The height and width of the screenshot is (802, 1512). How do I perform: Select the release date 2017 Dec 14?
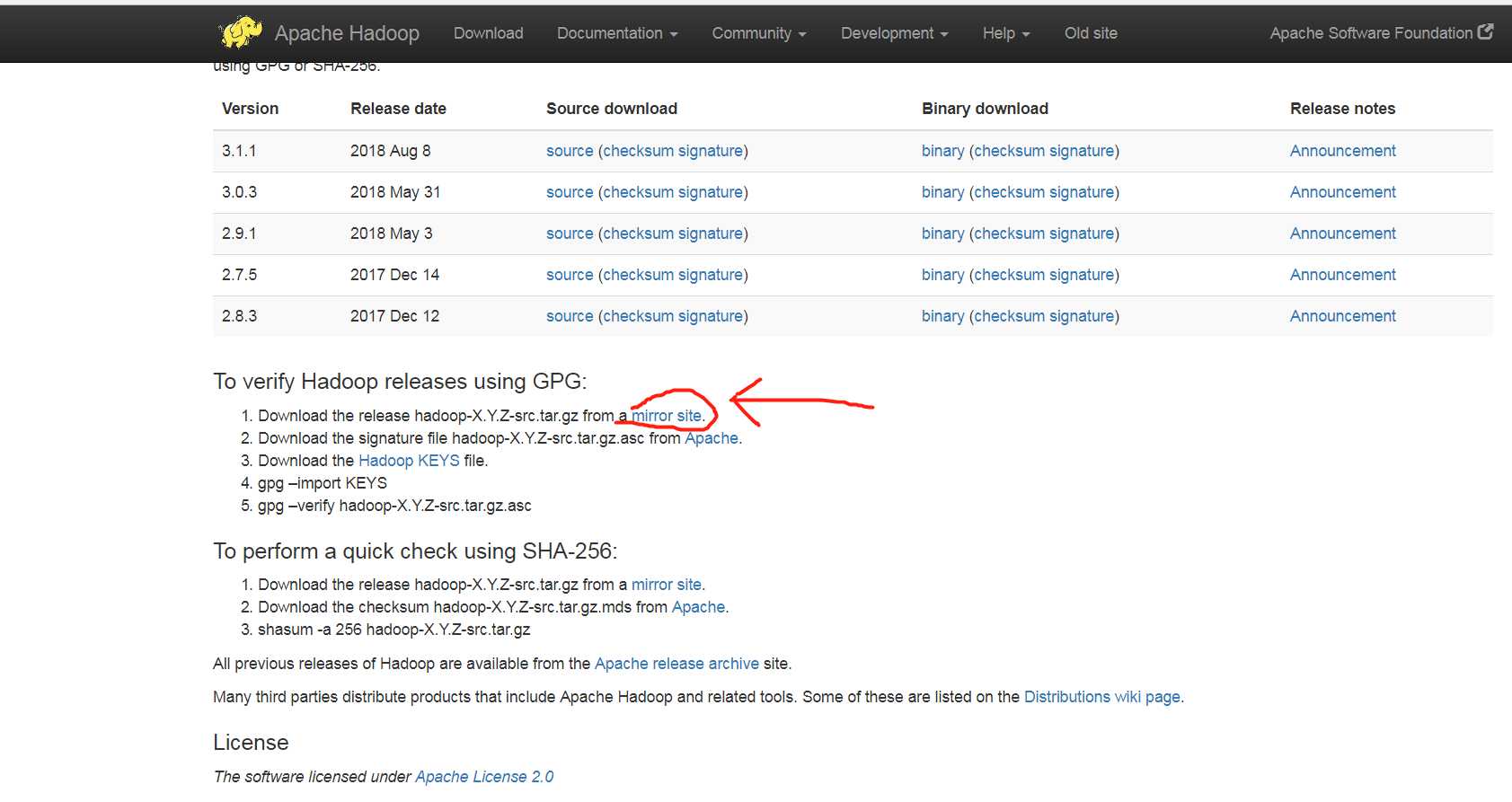[x=395, y=275]
